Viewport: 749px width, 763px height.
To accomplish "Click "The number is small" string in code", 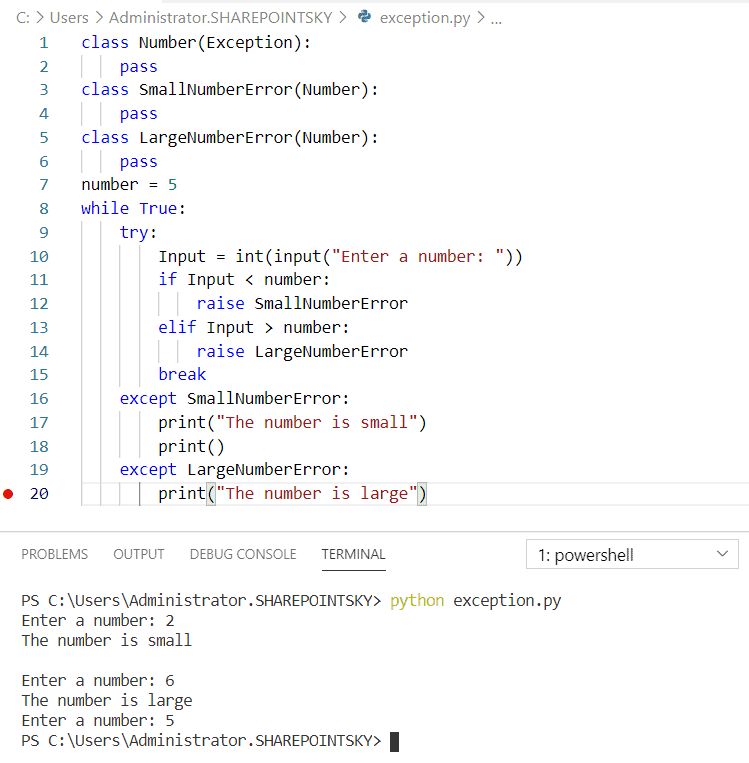I will point(317,422).
